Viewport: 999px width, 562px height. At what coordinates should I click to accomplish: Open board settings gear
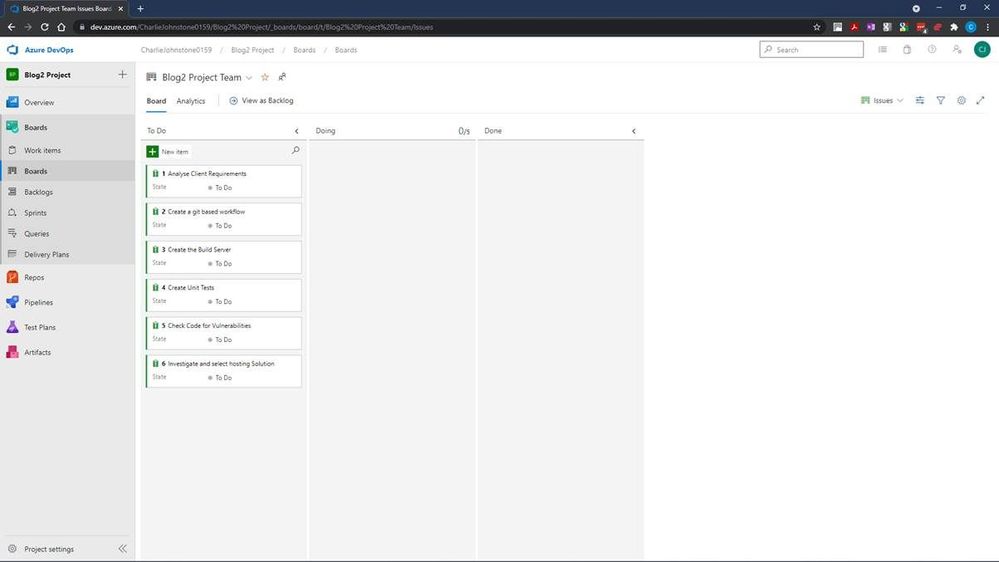(x=961, y=100)
